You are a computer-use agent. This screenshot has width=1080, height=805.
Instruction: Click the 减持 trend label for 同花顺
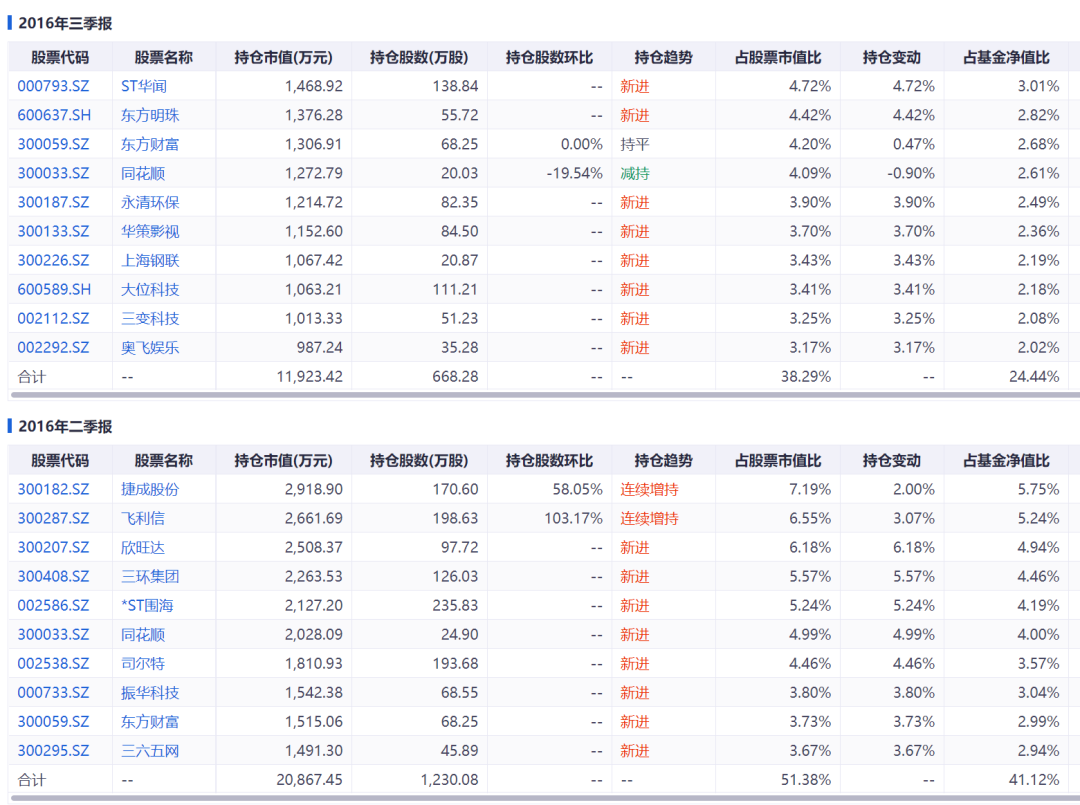635,173
